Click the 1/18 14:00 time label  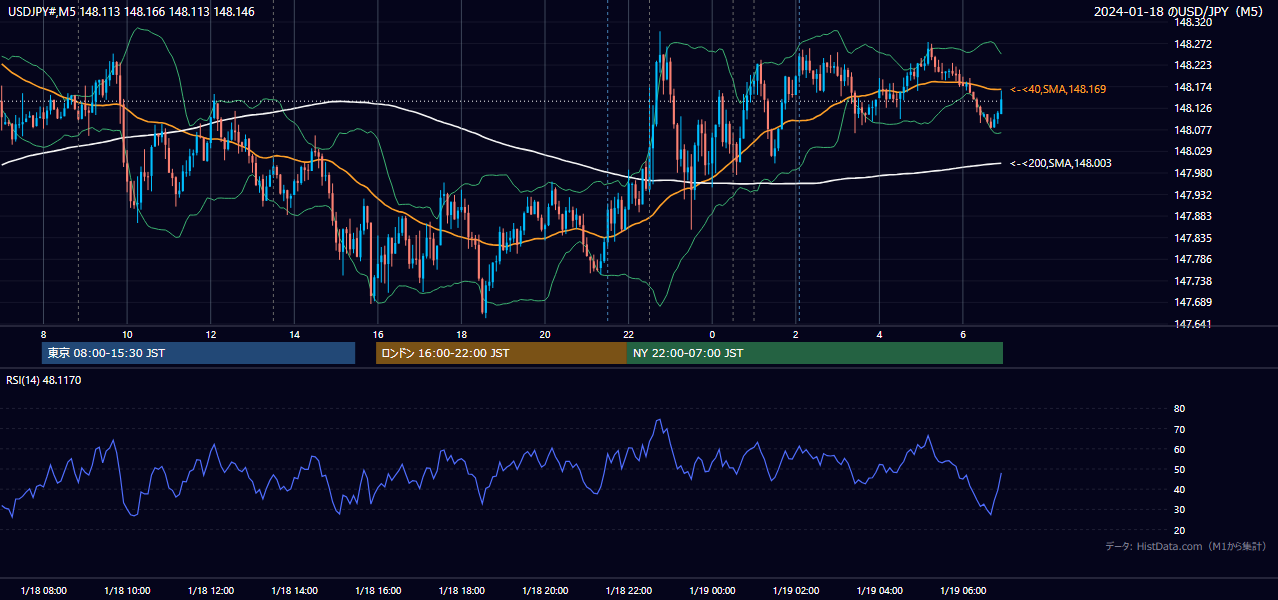point(294,591)
